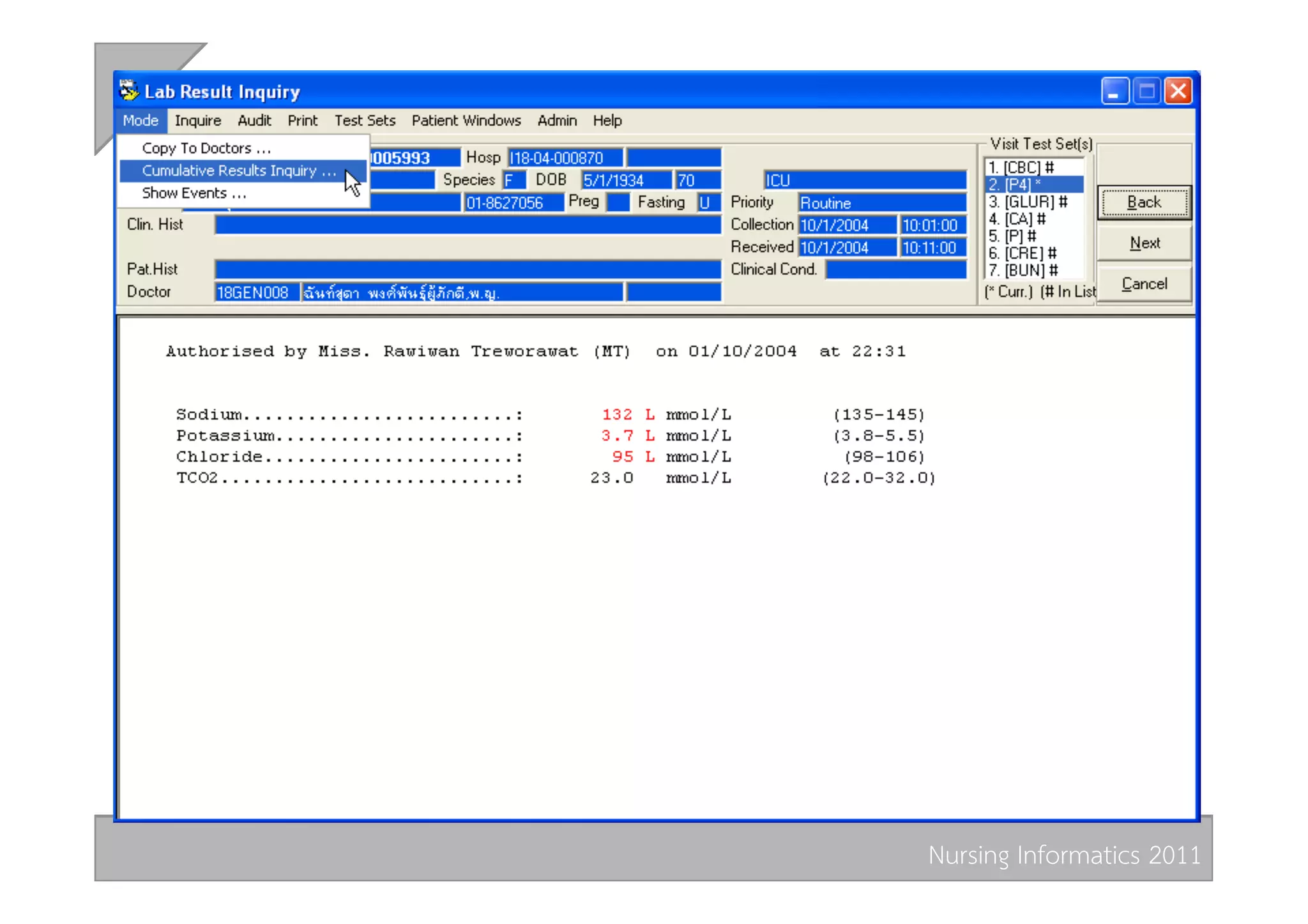
Task: Click the Doctor code field 18GEN008
Action: pos(256,292)
